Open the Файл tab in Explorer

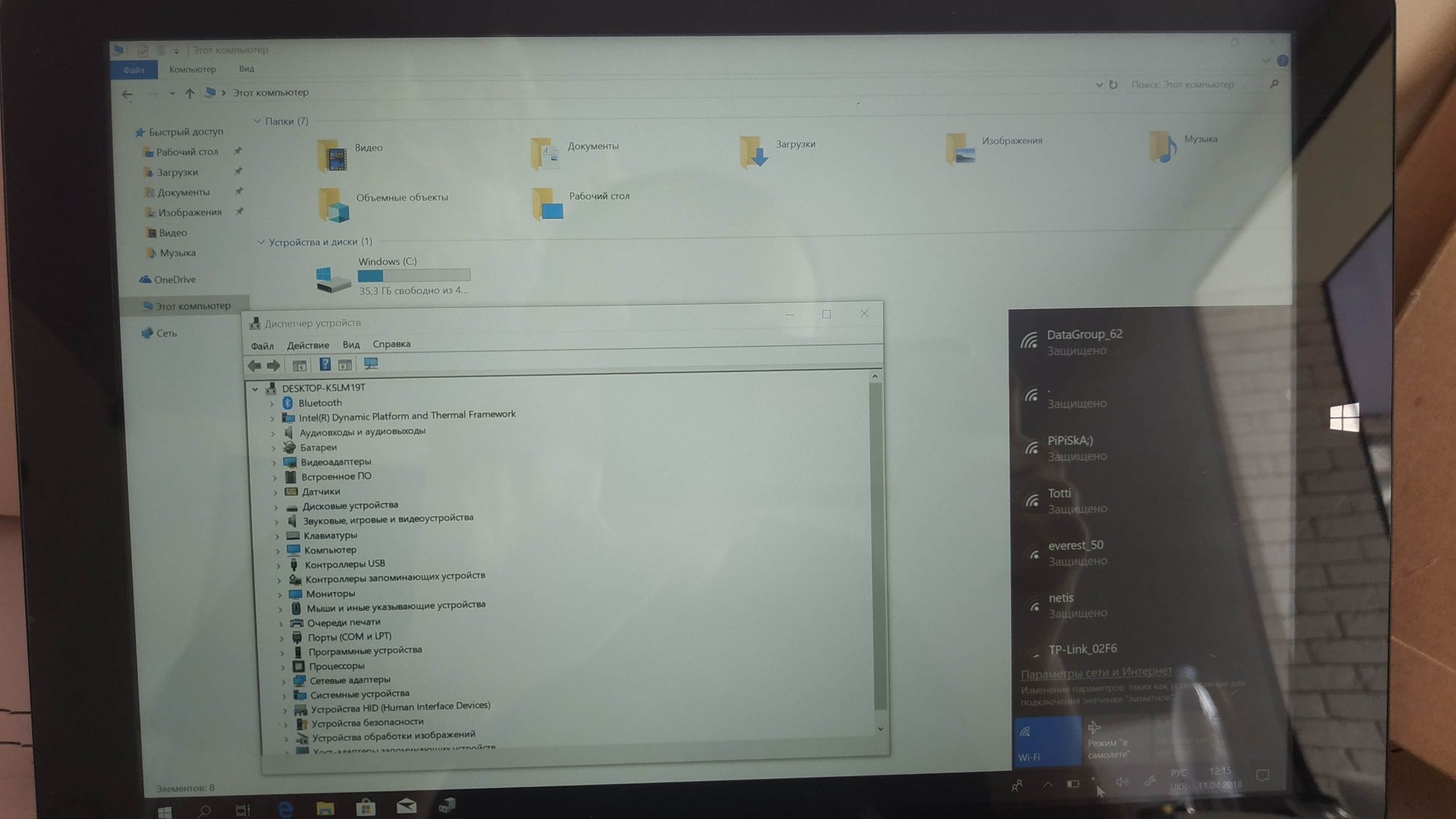tap(134, 70)
